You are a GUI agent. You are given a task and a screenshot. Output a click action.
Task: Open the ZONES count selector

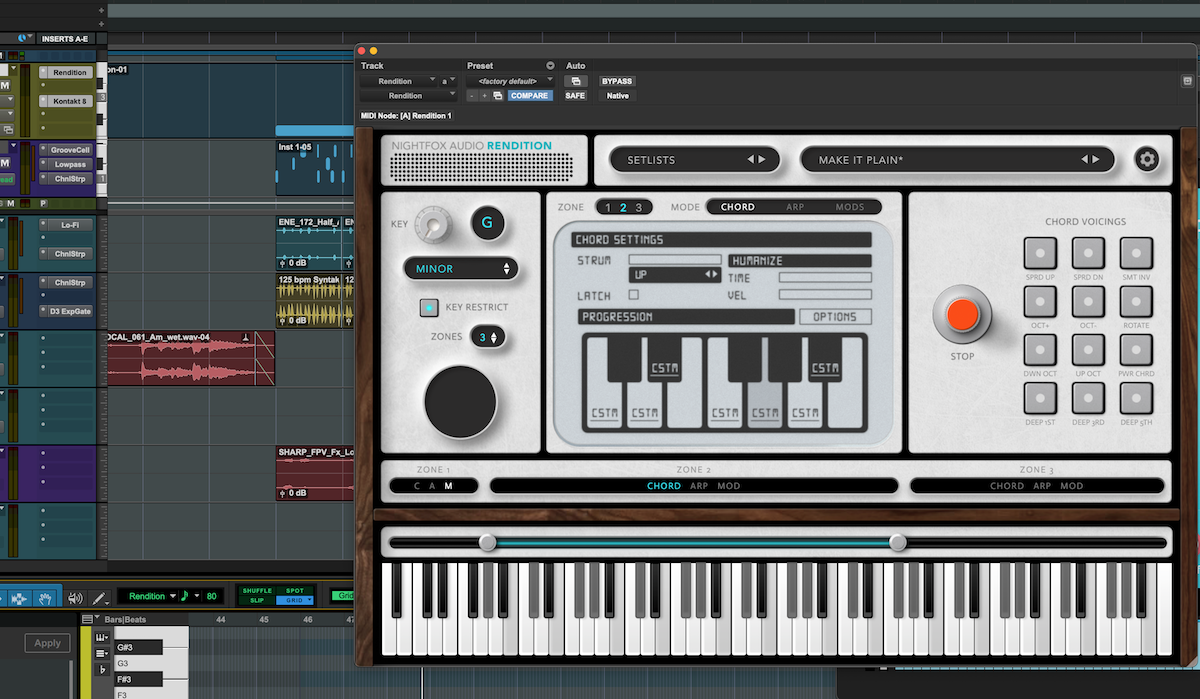coord(489,337)
